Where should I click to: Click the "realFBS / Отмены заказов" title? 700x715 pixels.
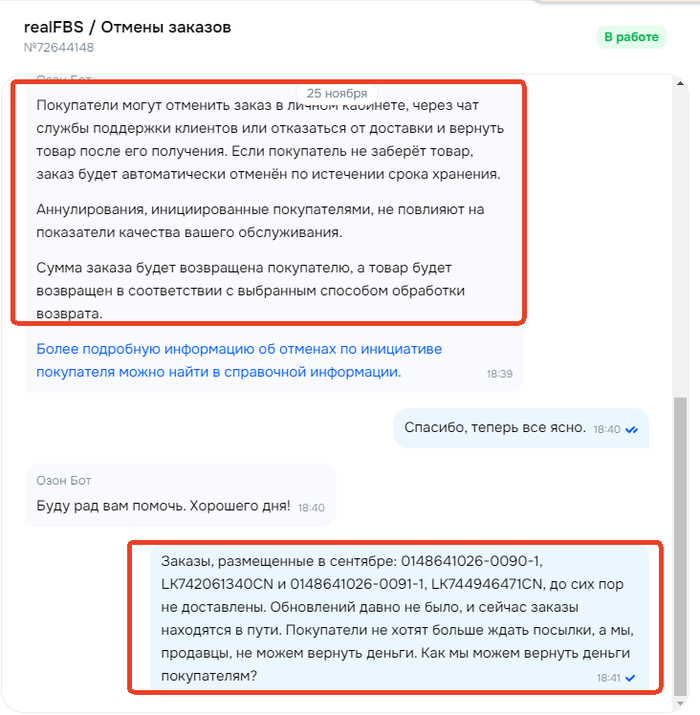pos(127,27)
